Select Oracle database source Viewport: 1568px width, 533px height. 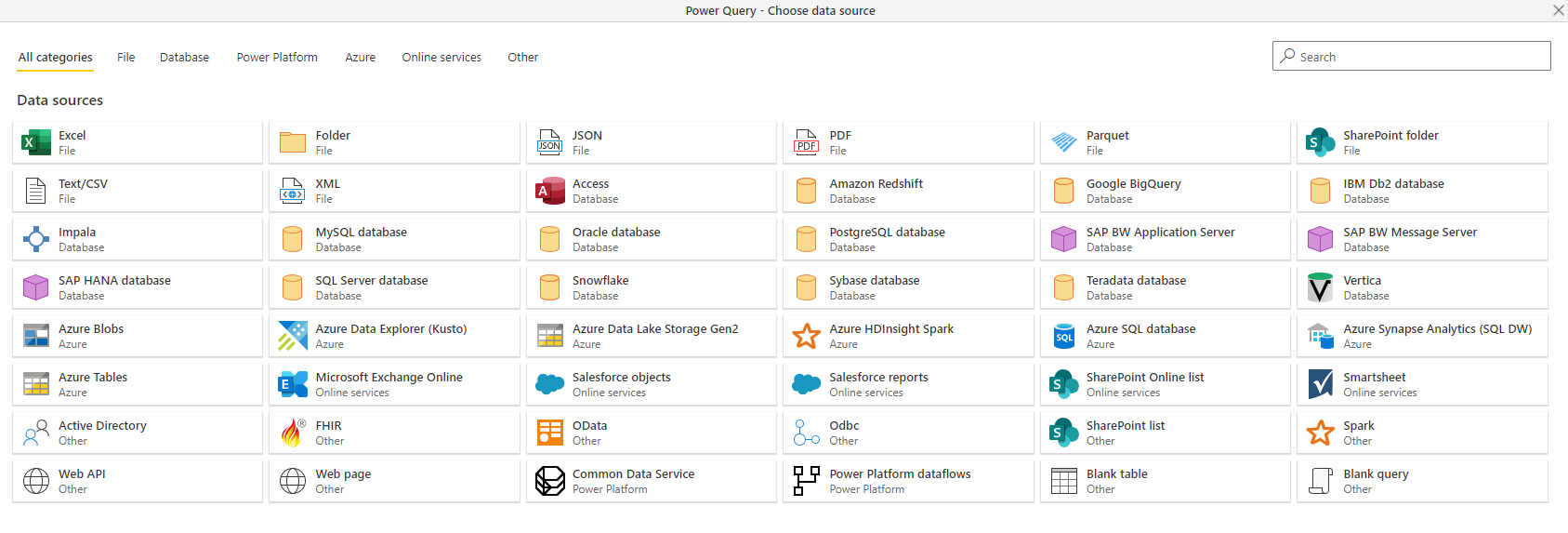(x=652, y=239)
